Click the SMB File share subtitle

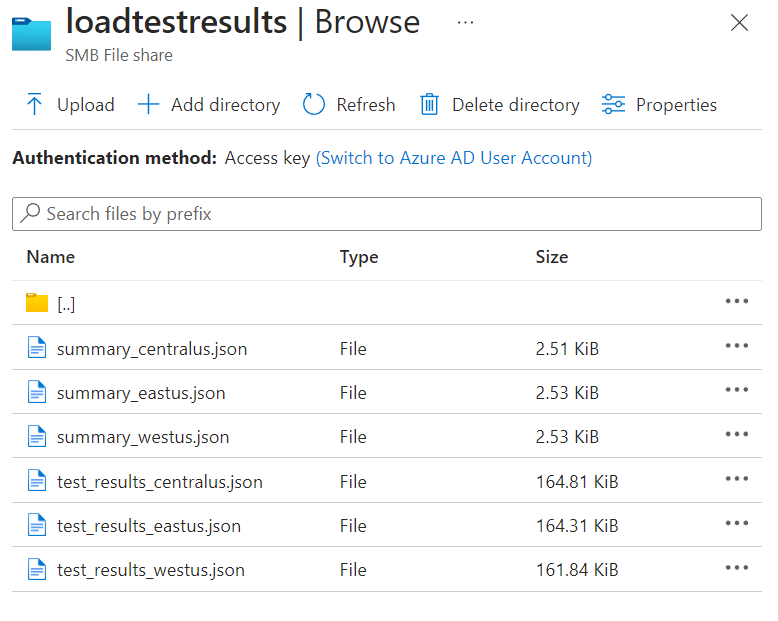(119, 55)
